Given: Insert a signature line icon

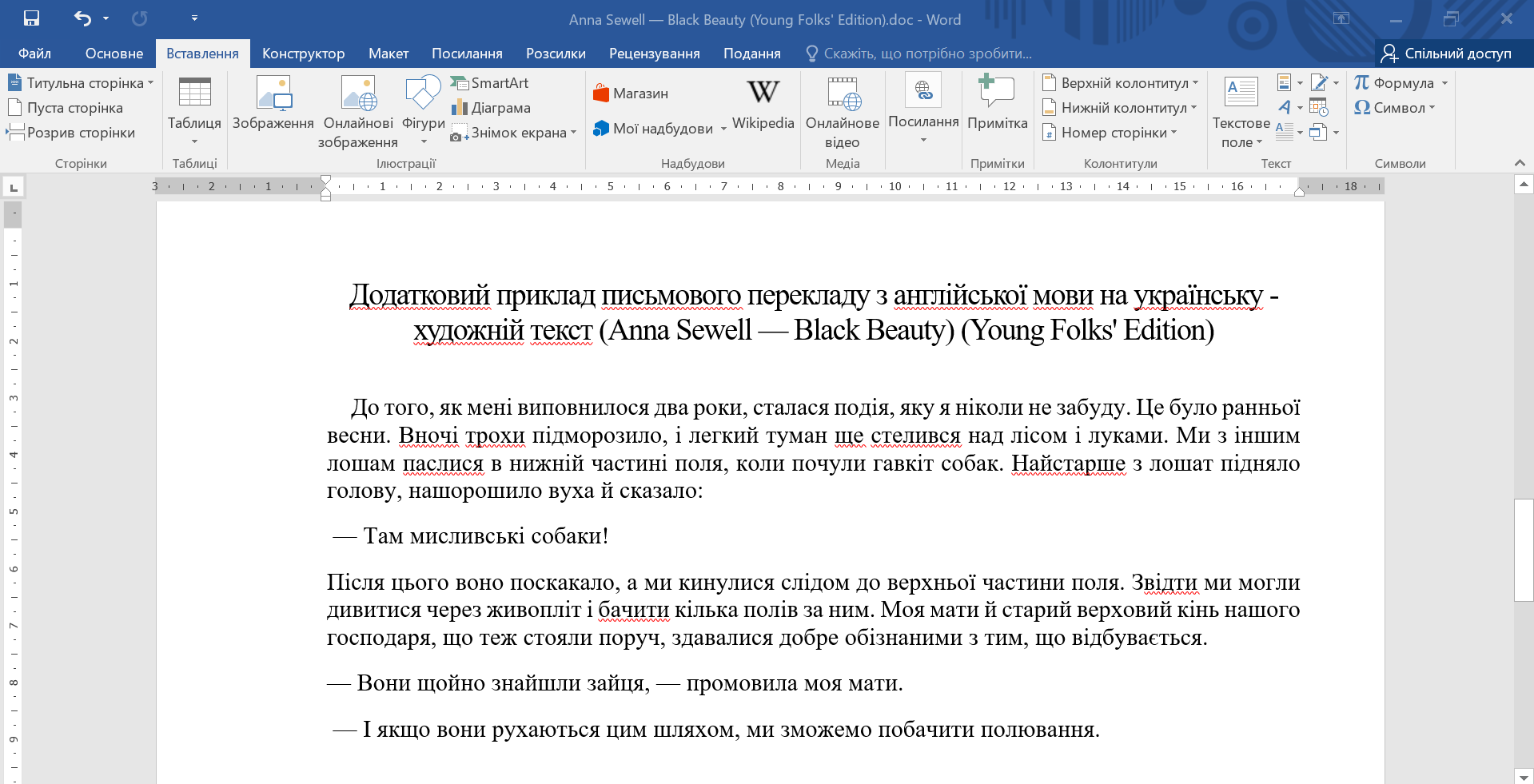Looking at the screenshot, I should coord(1319,83).
